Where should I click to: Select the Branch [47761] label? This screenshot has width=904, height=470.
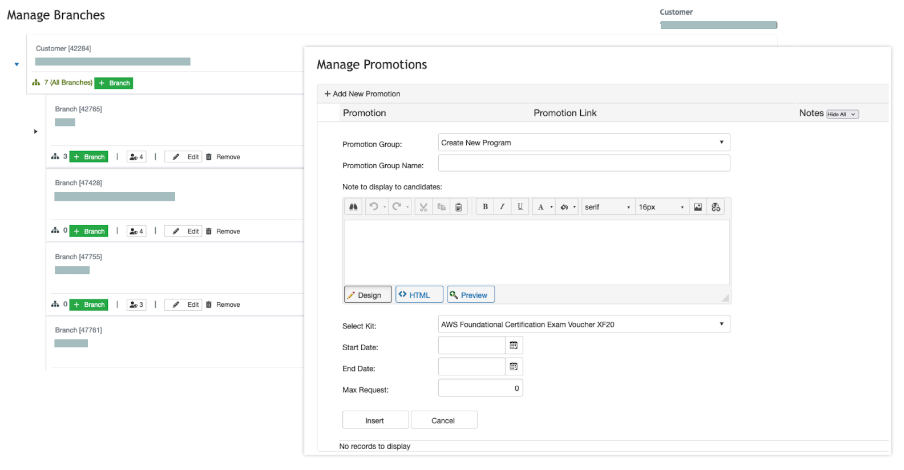click(78, 330)
